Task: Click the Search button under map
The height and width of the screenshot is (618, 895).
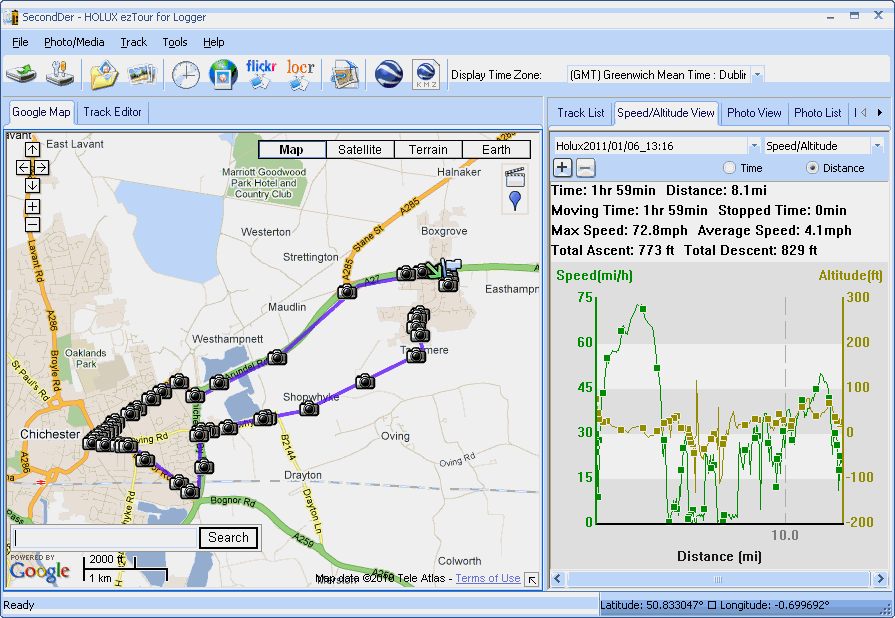Action: pos(228,538)
